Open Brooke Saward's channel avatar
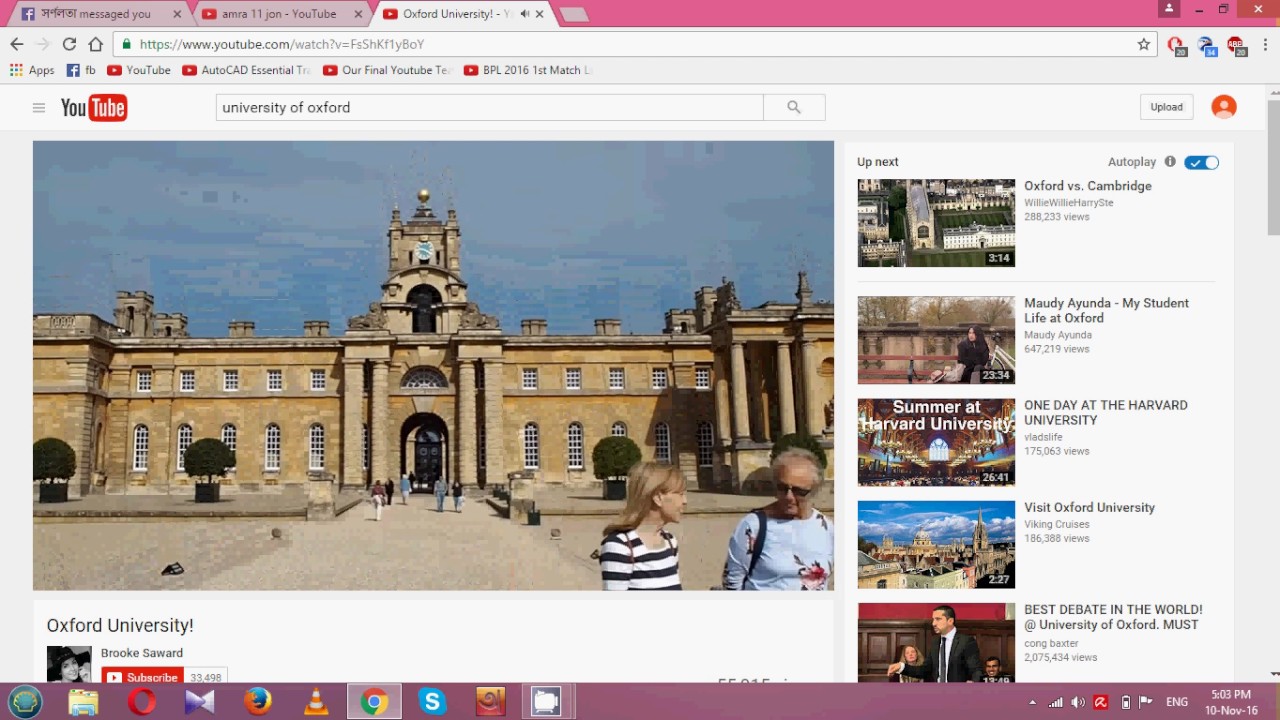Viewport: 1280px width, 720px height. [69, 664]
